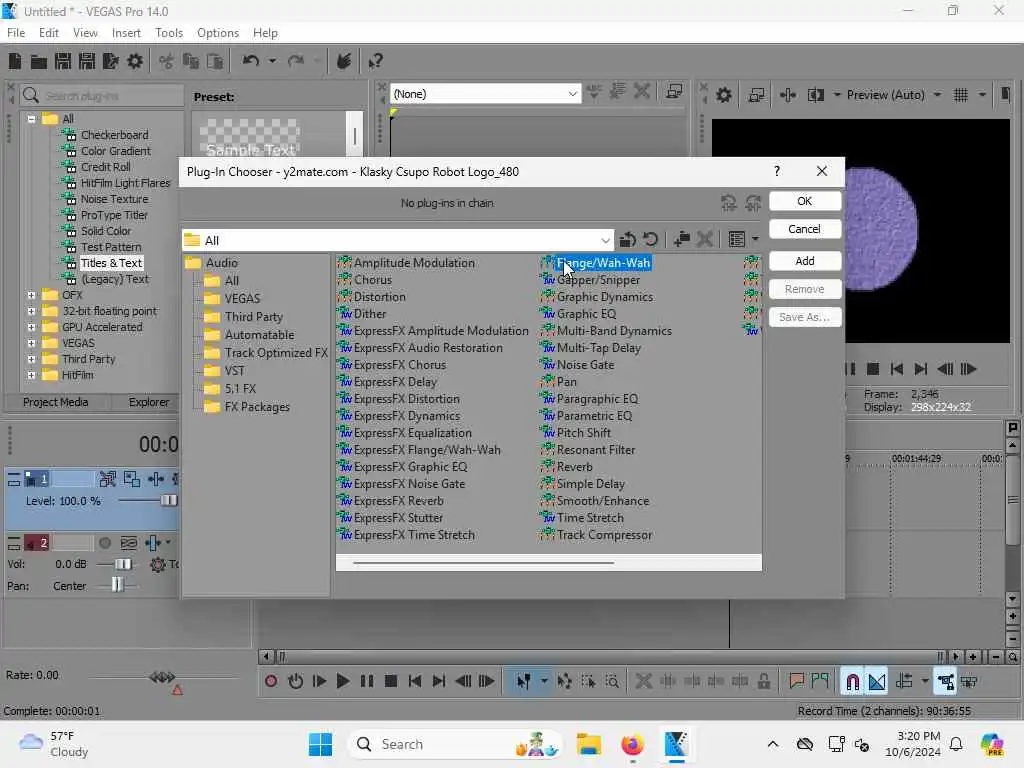Adjust track 1 Level slider
This screenshot has width=1024, height=768.
tap(168, 501)
